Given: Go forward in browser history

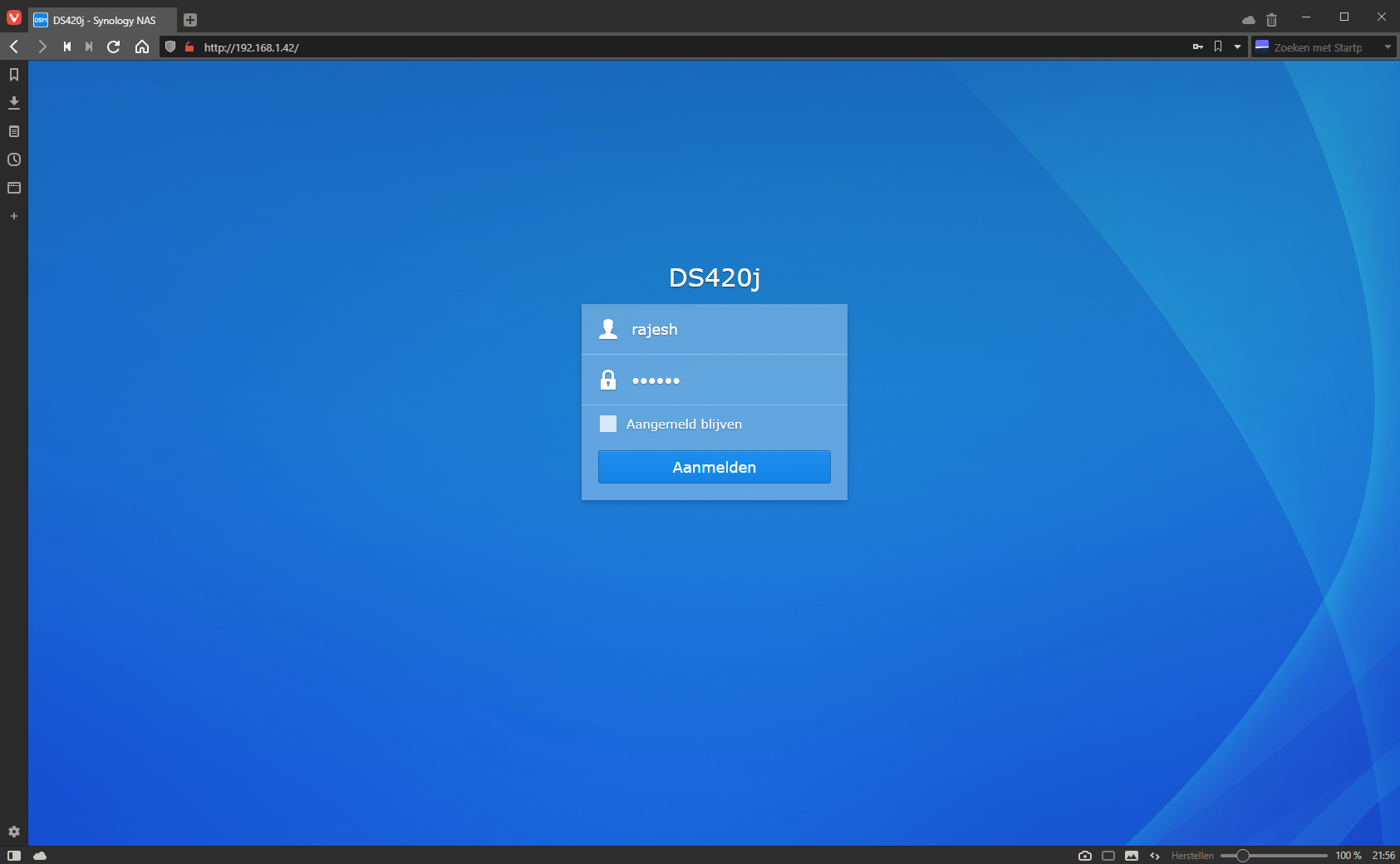Looking at the screenshot, I should click(x=42, y=47).
